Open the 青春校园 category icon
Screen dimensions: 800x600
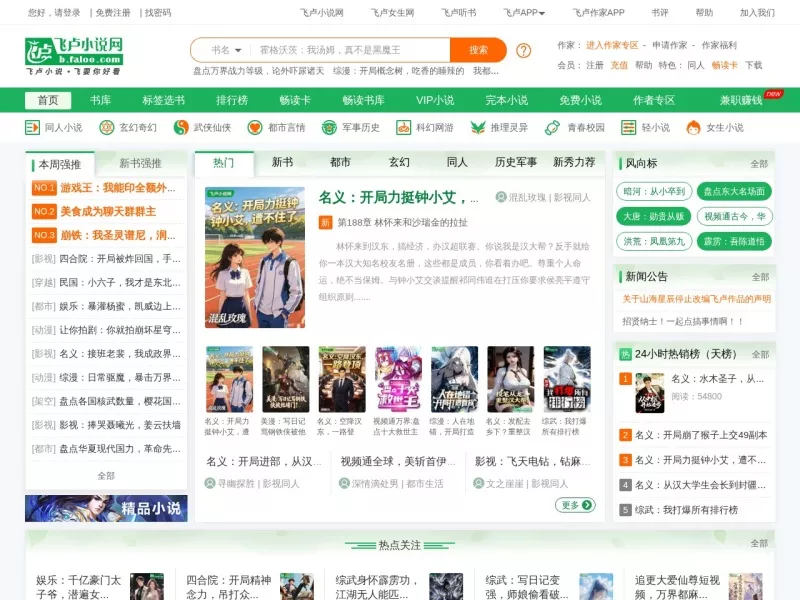(x=552, y=127)
